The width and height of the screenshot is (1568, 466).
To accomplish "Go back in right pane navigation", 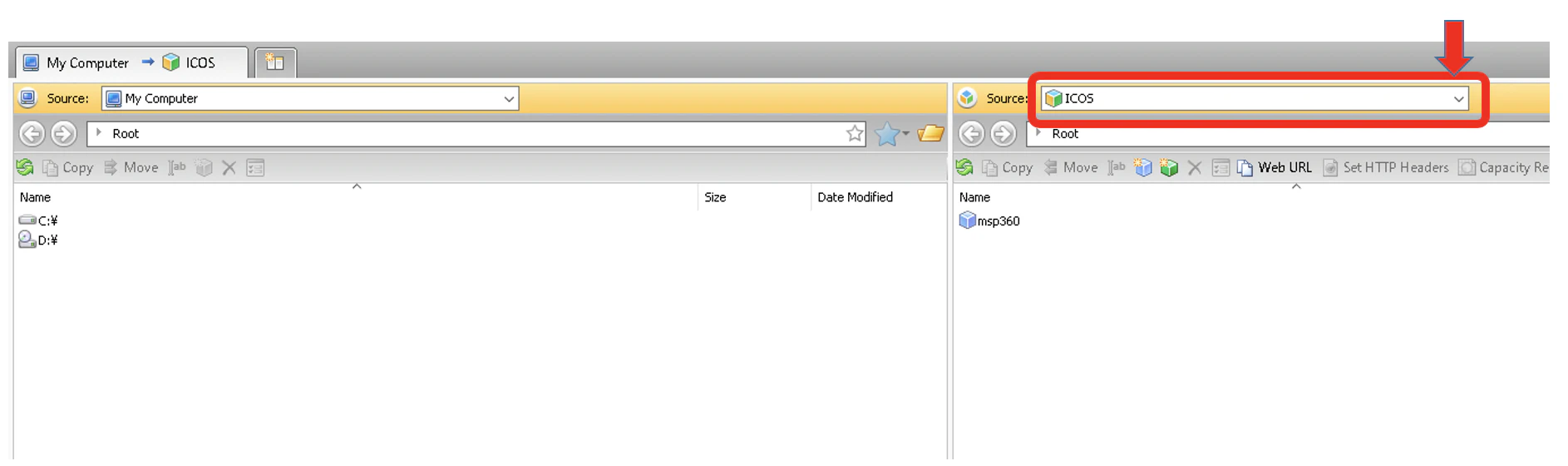I will (971, 133).
